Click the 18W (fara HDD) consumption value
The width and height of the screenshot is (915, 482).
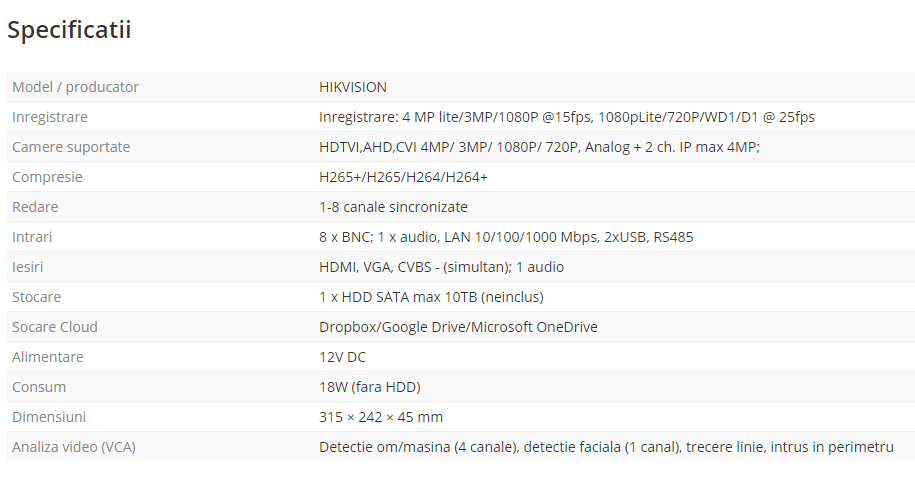(369, 387)
